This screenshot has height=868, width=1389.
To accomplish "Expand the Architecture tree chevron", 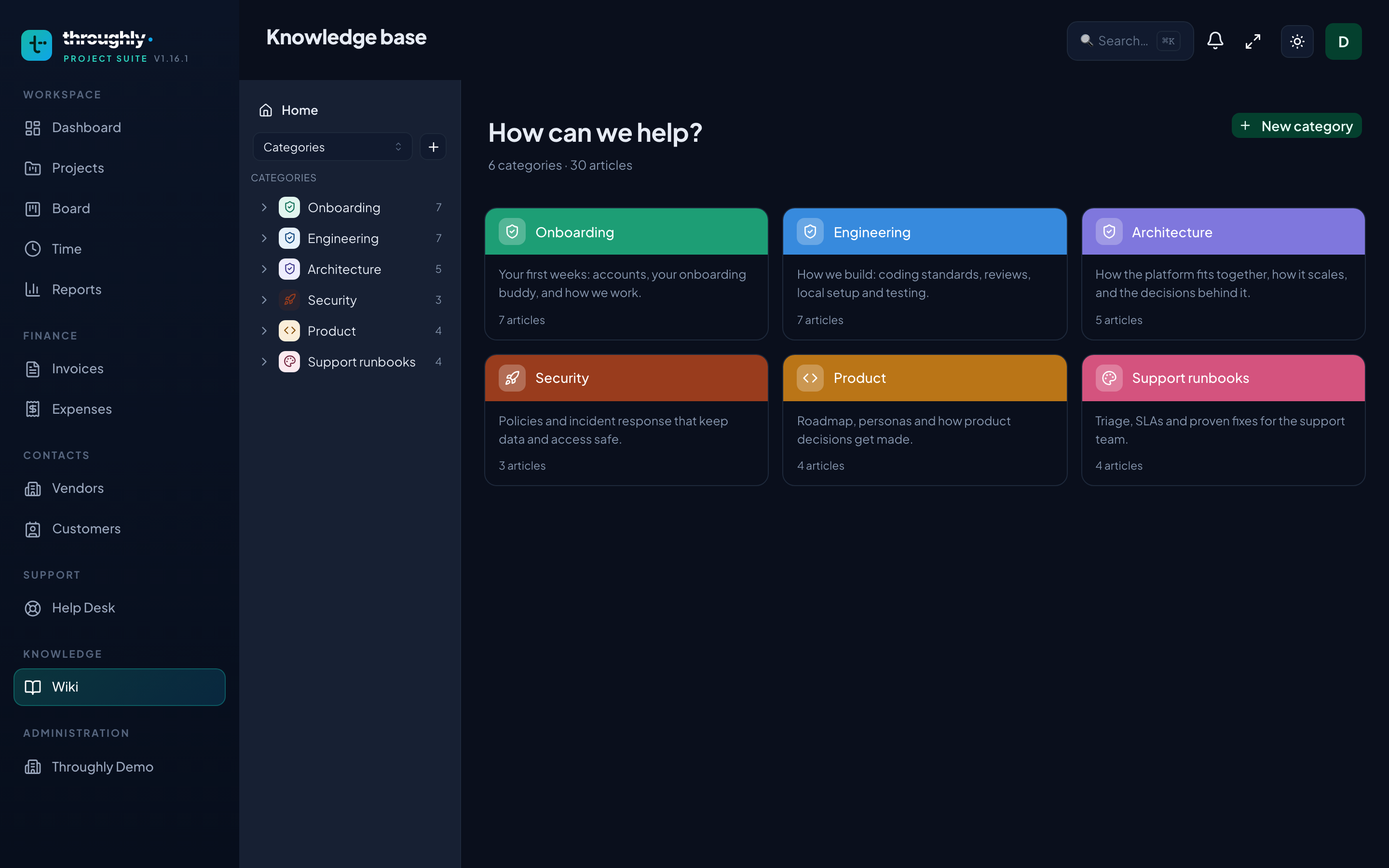I will (x=264, y=269).
